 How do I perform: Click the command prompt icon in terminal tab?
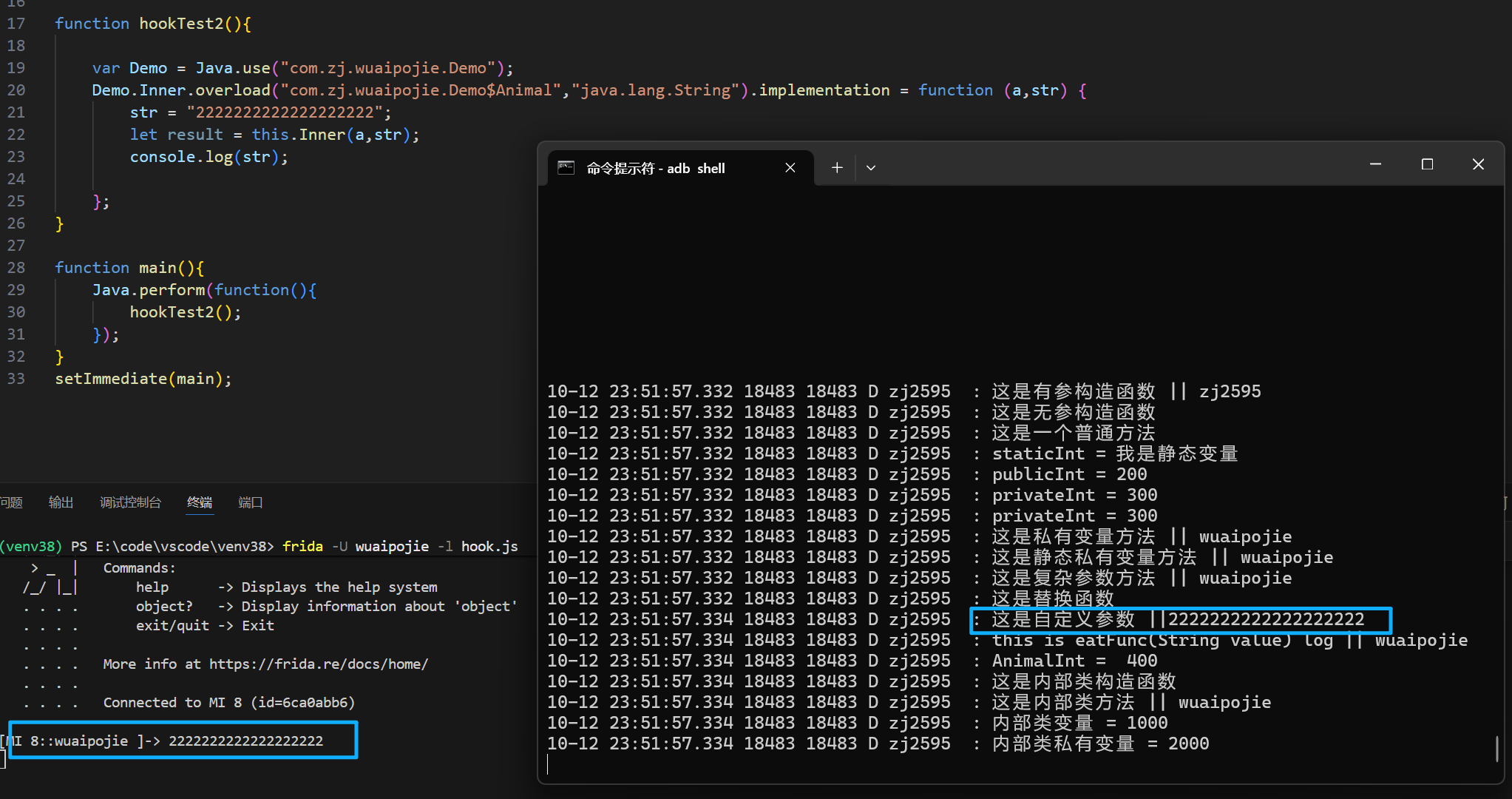click(566, 168)
